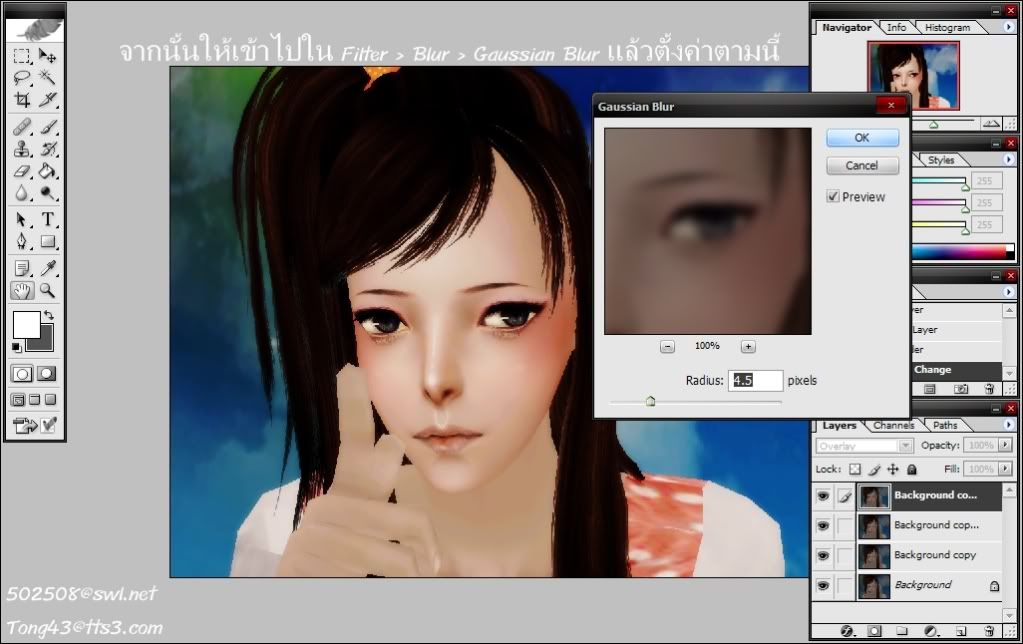The width and height of the screenshot is (1023, 644).
Task: Toggle Lock transparent pixels
Action: pyautogui.click(x=855, y=469)
